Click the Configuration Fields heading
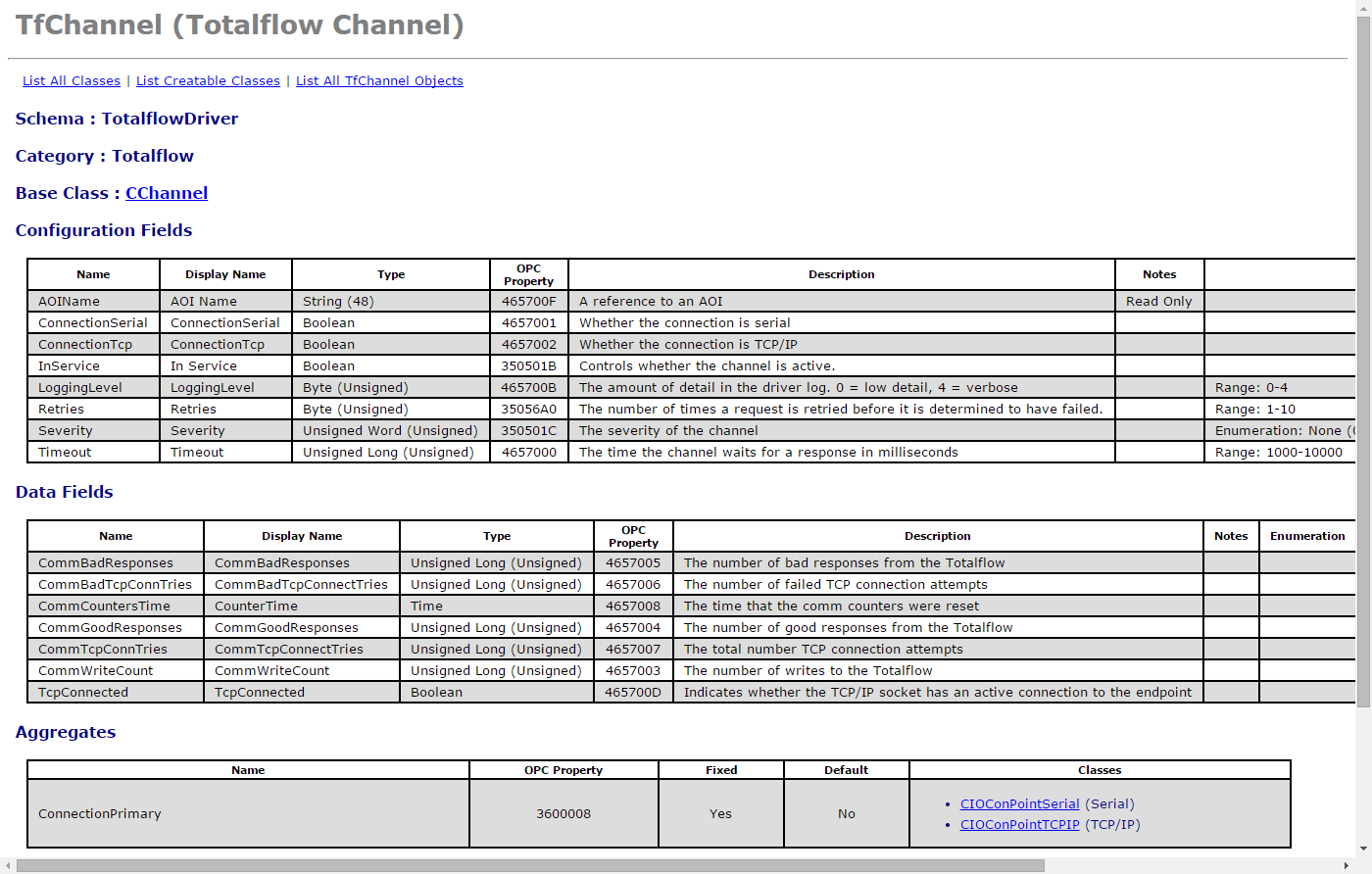1372x874 pixels. tap(104, 230)
